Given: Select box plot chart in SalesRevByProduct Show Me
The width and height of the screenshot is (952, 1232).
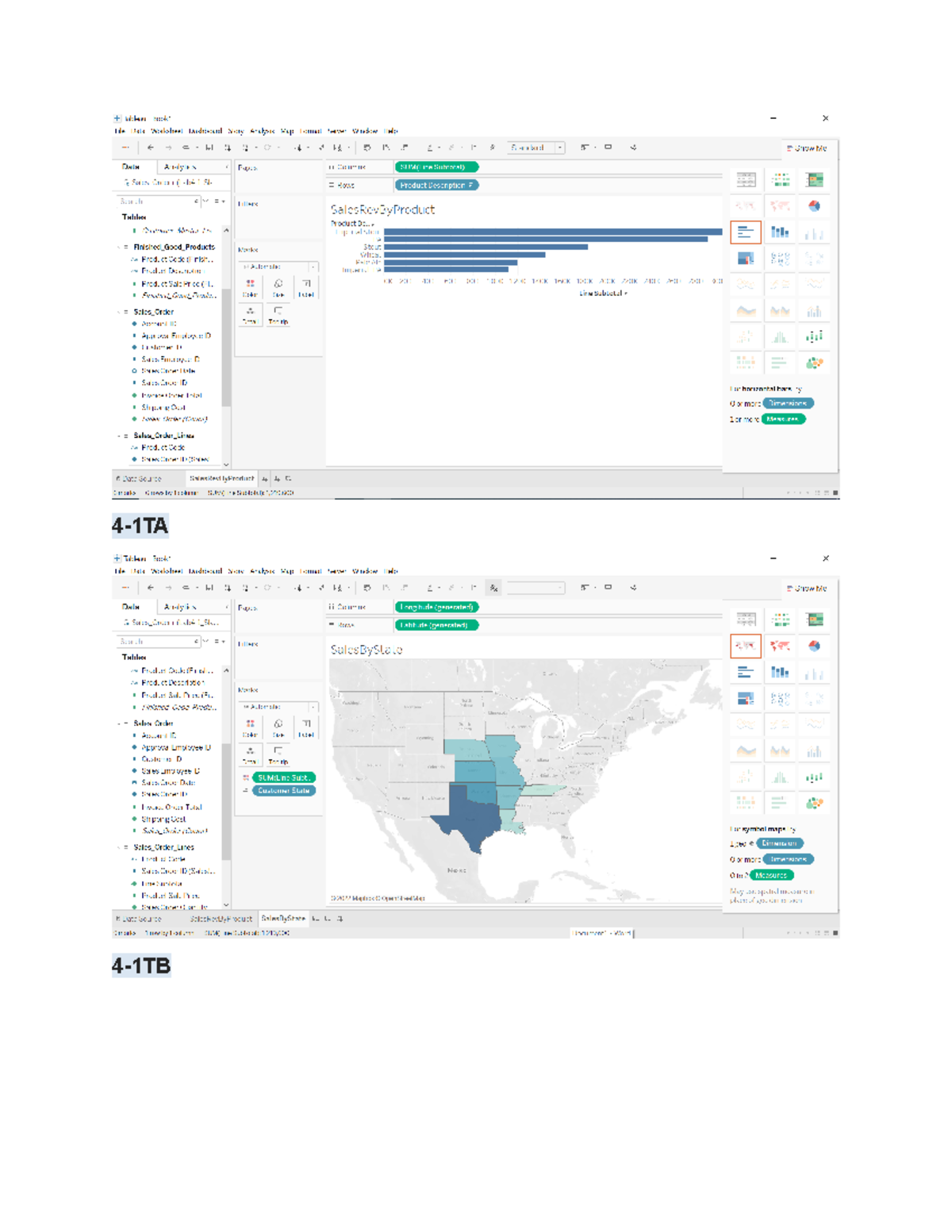Looking at the screenshot, I should (815, 337).
